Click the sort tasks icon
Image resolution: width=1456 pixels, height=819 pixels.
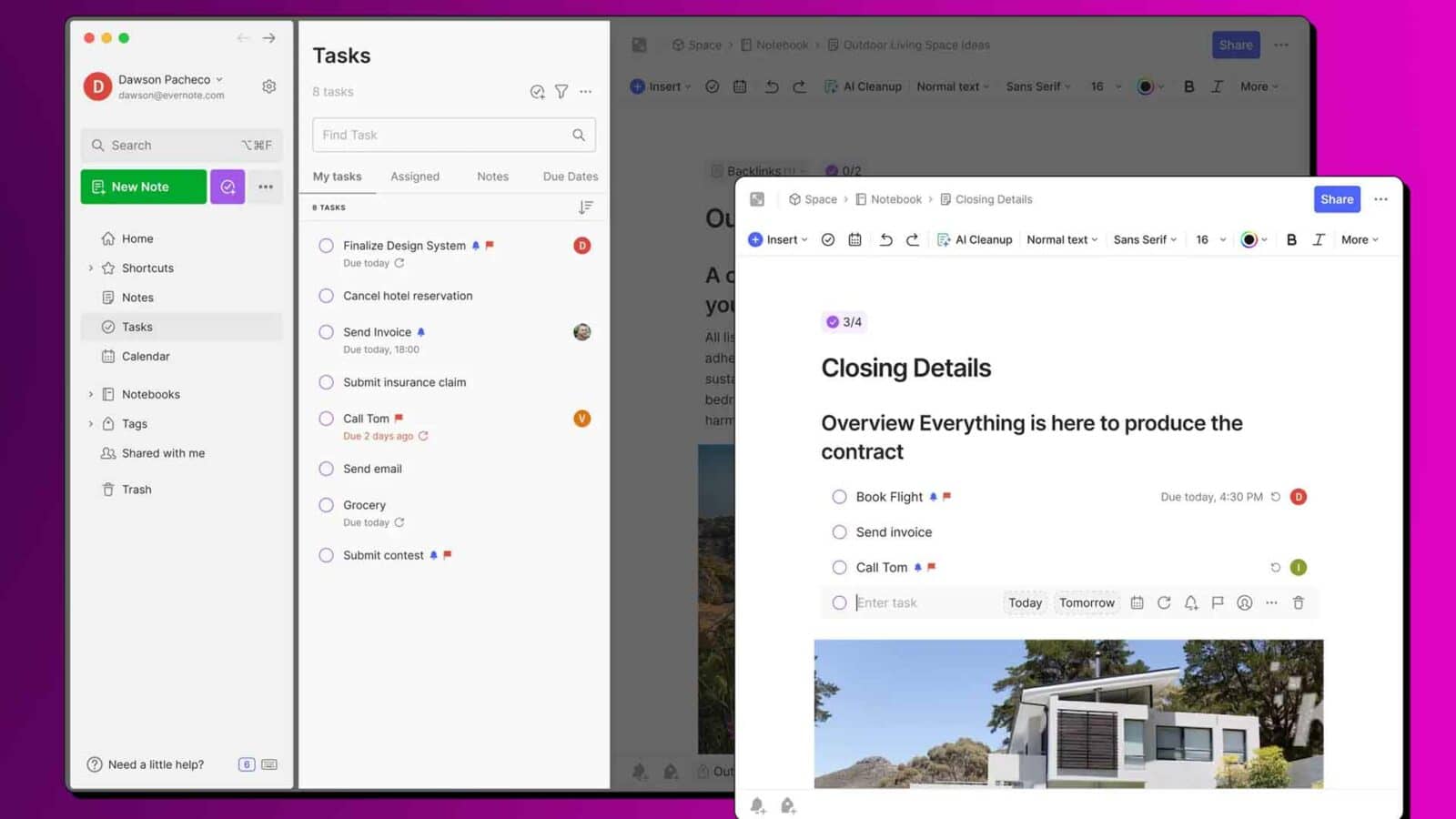pos(585,207)
